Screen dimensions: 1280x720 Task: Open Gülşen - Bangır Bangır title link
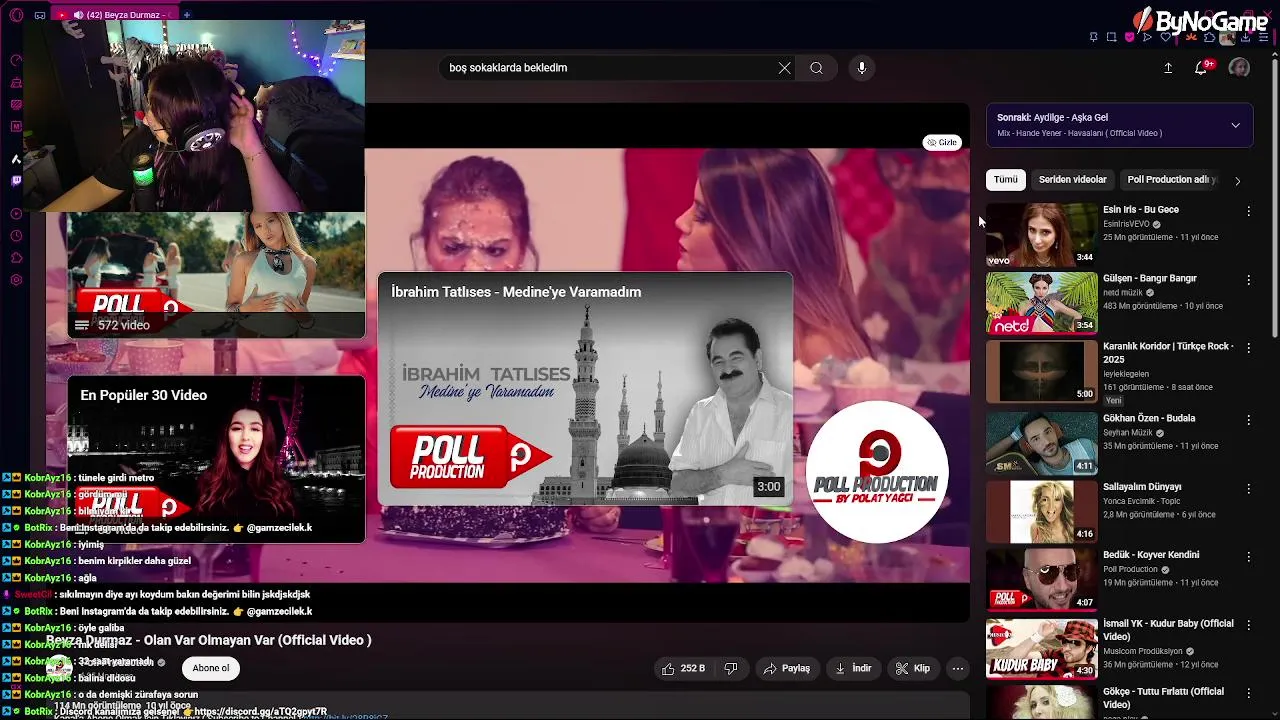1150,278
